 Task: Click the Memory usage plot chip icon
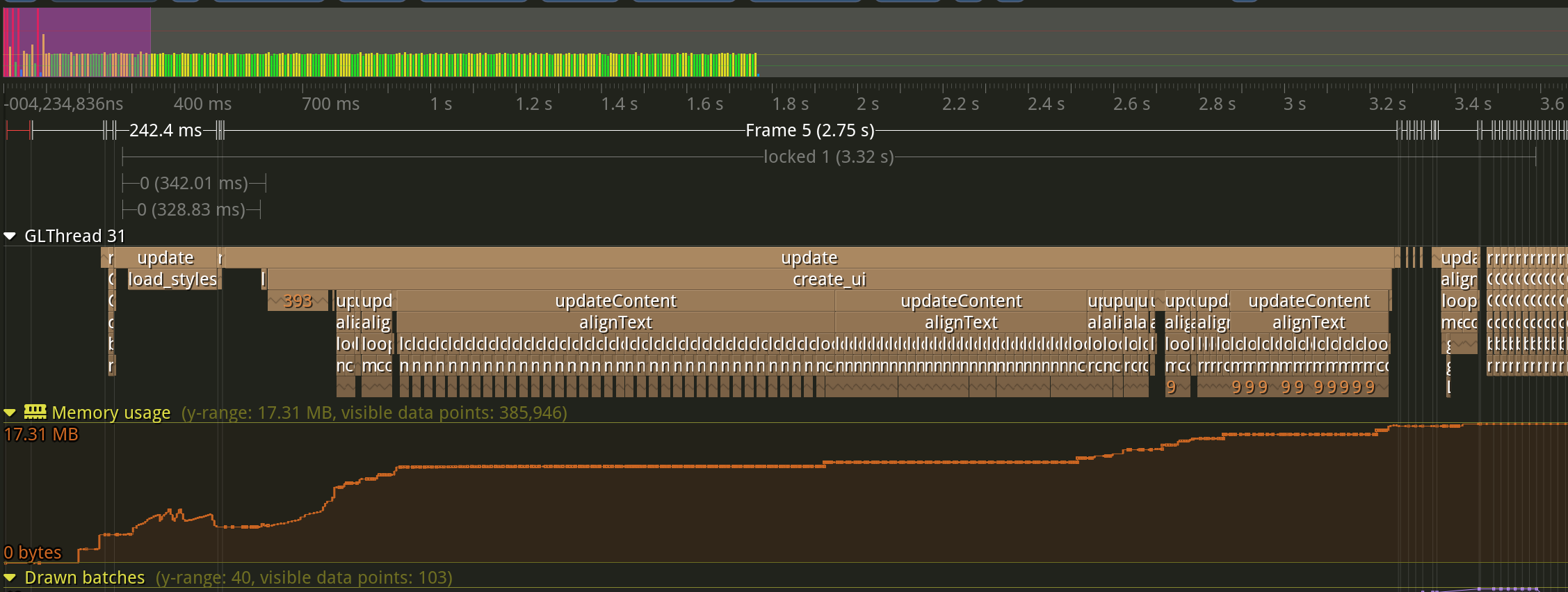point(35,412)
